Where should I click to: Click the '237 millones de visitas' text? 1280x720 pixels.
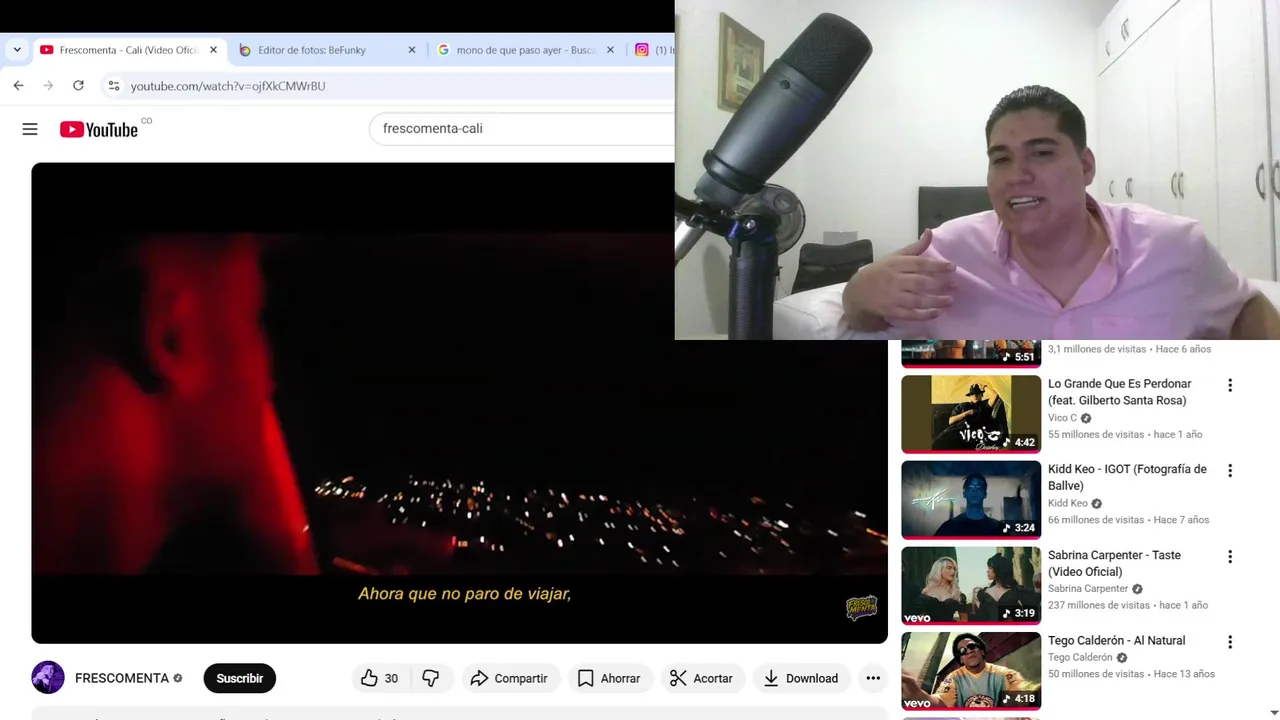(1099, 606)
